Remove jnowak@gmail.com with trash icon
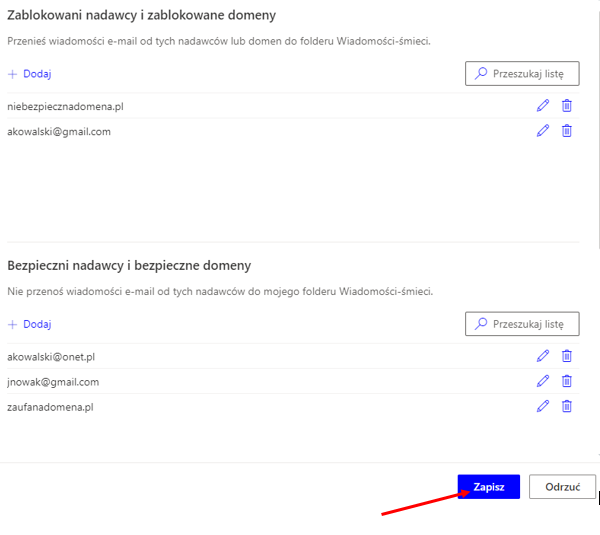 567,381
